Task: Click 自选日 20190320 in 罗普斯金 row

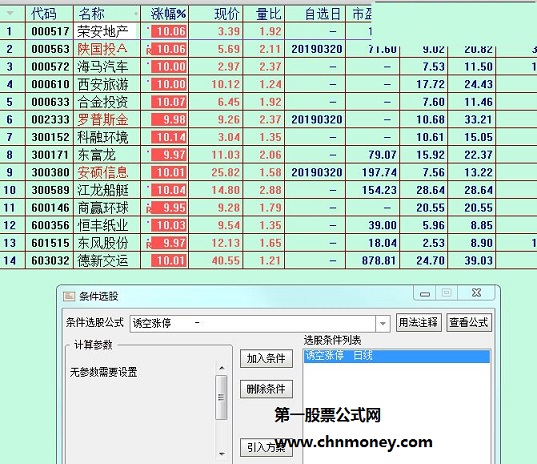Action: click(317, 120)
